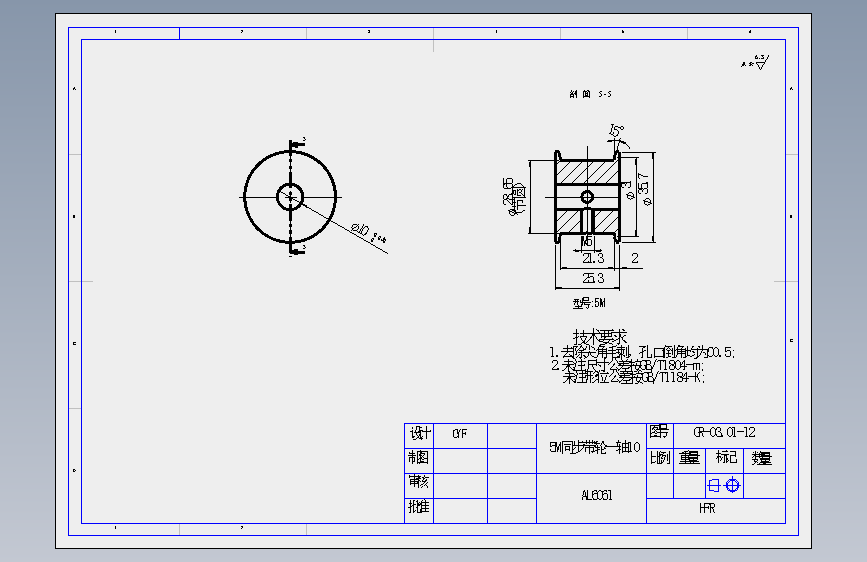The width and height of the screenshot is (867, 562).
Task: Click the lower section cut arrow on front view
Action: 297,251
